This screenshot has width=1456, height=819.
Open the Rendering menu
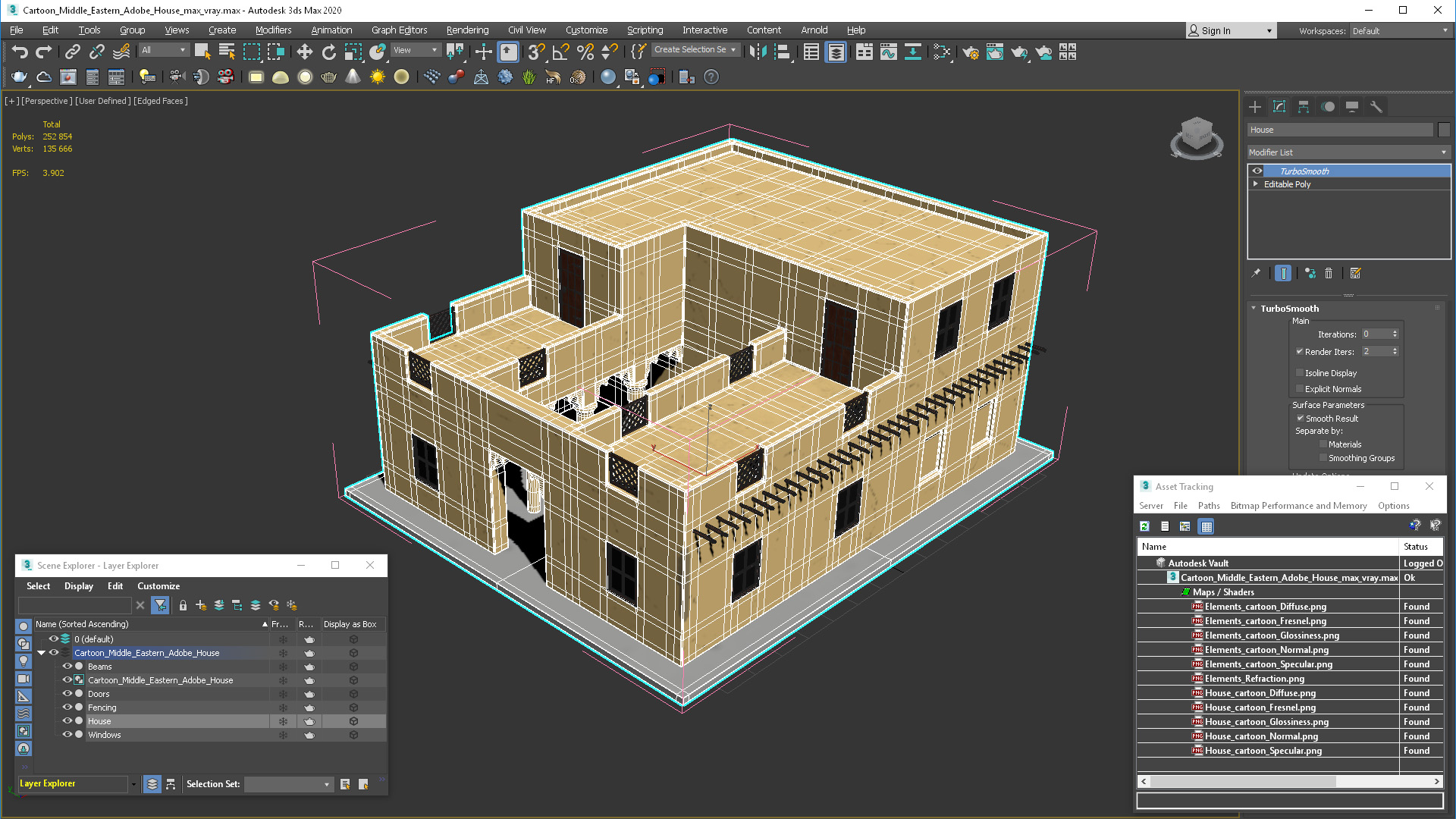467,30
